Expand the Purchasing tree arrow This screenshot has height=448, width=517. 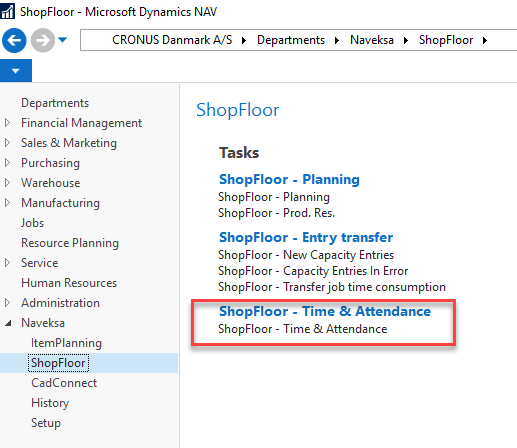point(7,163)
